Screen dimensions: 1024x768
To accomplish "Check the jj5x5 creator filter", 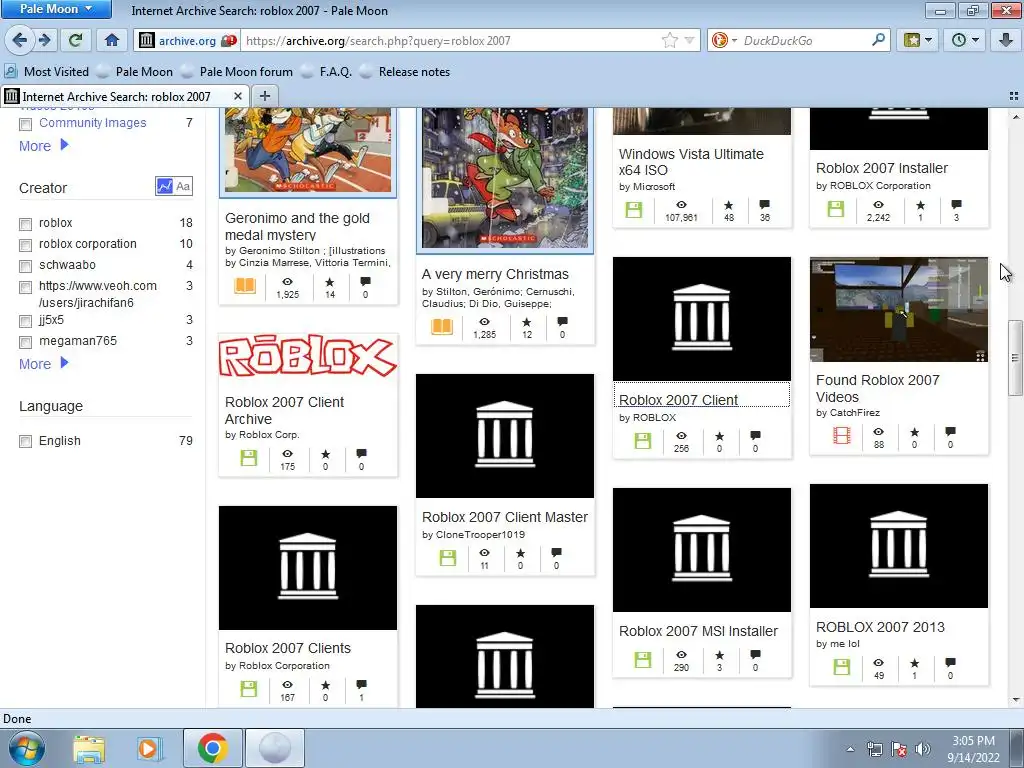I will (x=25, y=321).
